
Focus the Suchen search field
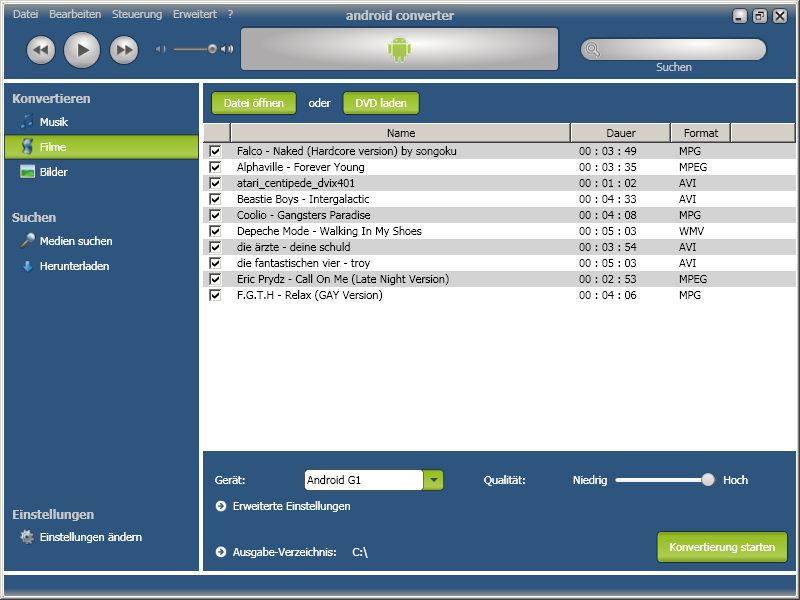click(x=673, y=49)
